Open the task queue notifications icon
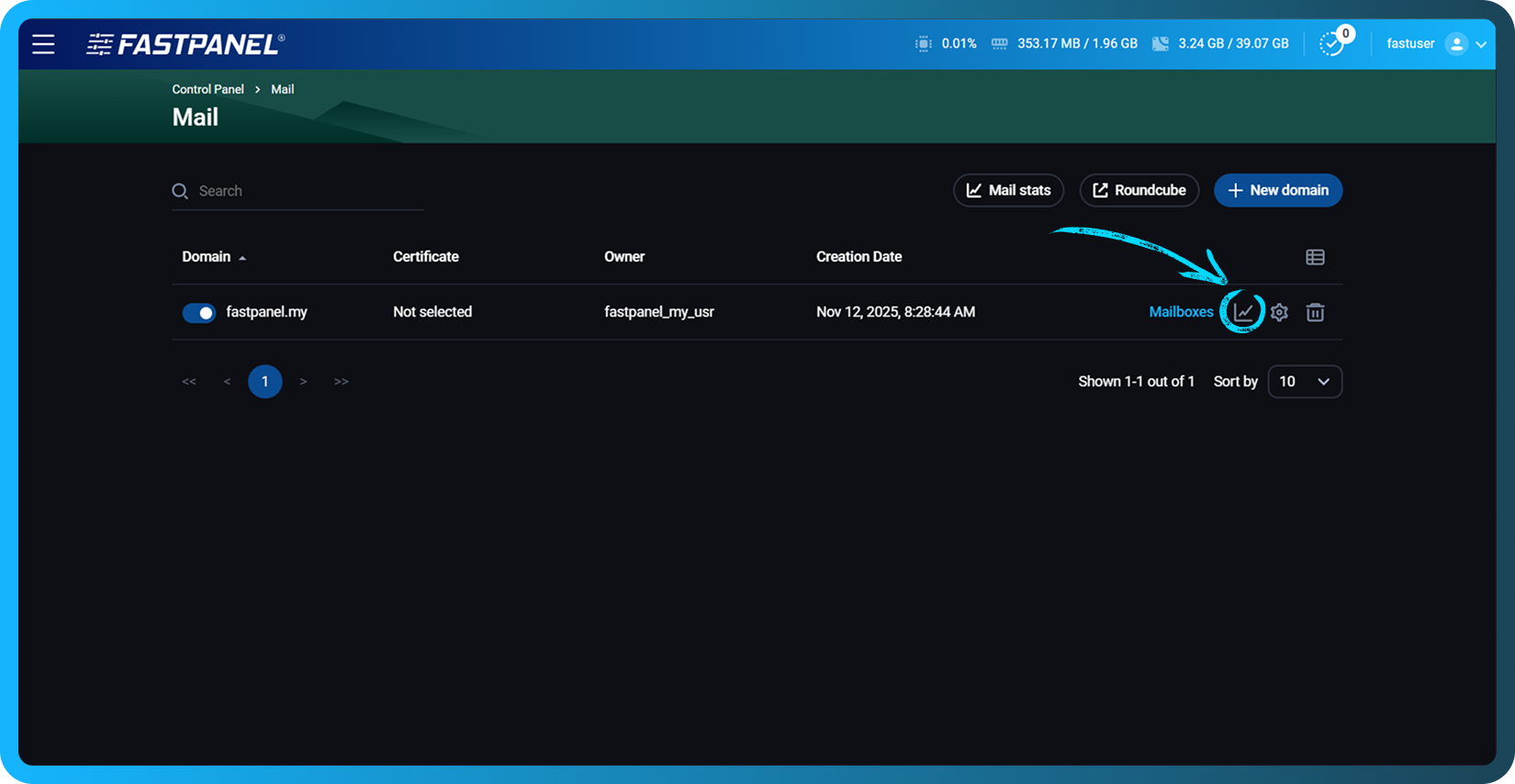The height and width of the screenshot is (784, 1515). 1331,43
